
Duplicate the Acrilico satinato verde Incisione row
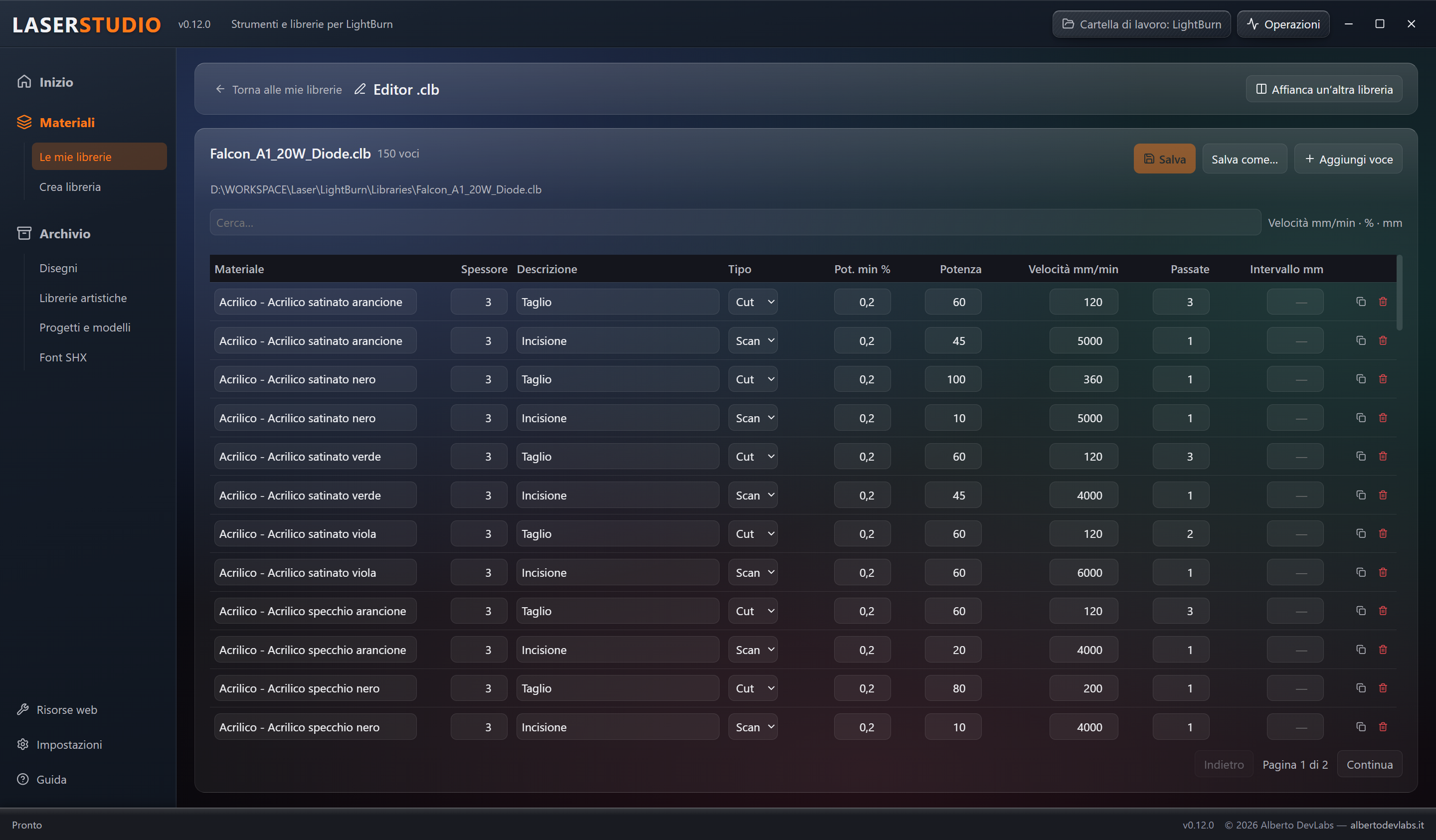[x=1361, y=495]
